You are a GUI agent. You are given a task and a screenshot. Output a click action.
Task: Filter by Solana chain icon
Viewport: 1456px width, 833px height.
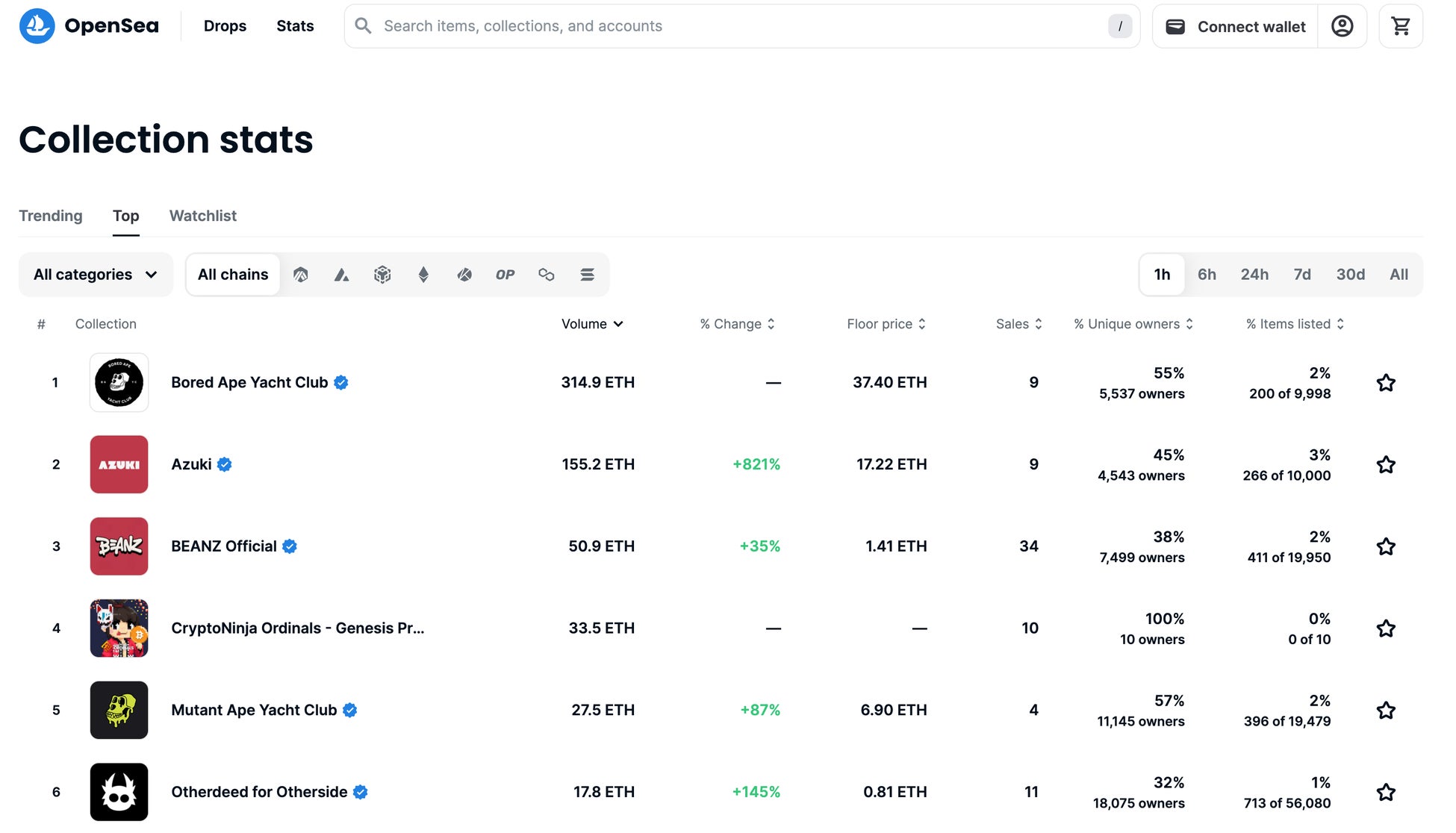(x=587, y=275)
